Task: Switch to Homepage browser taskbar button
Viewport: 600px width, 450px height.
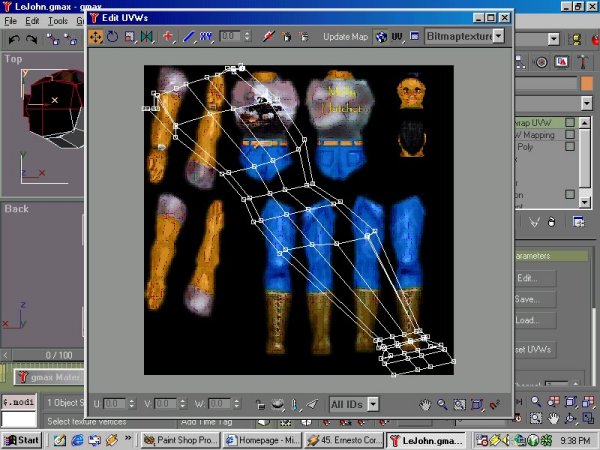Action: [x=262, y=440]
